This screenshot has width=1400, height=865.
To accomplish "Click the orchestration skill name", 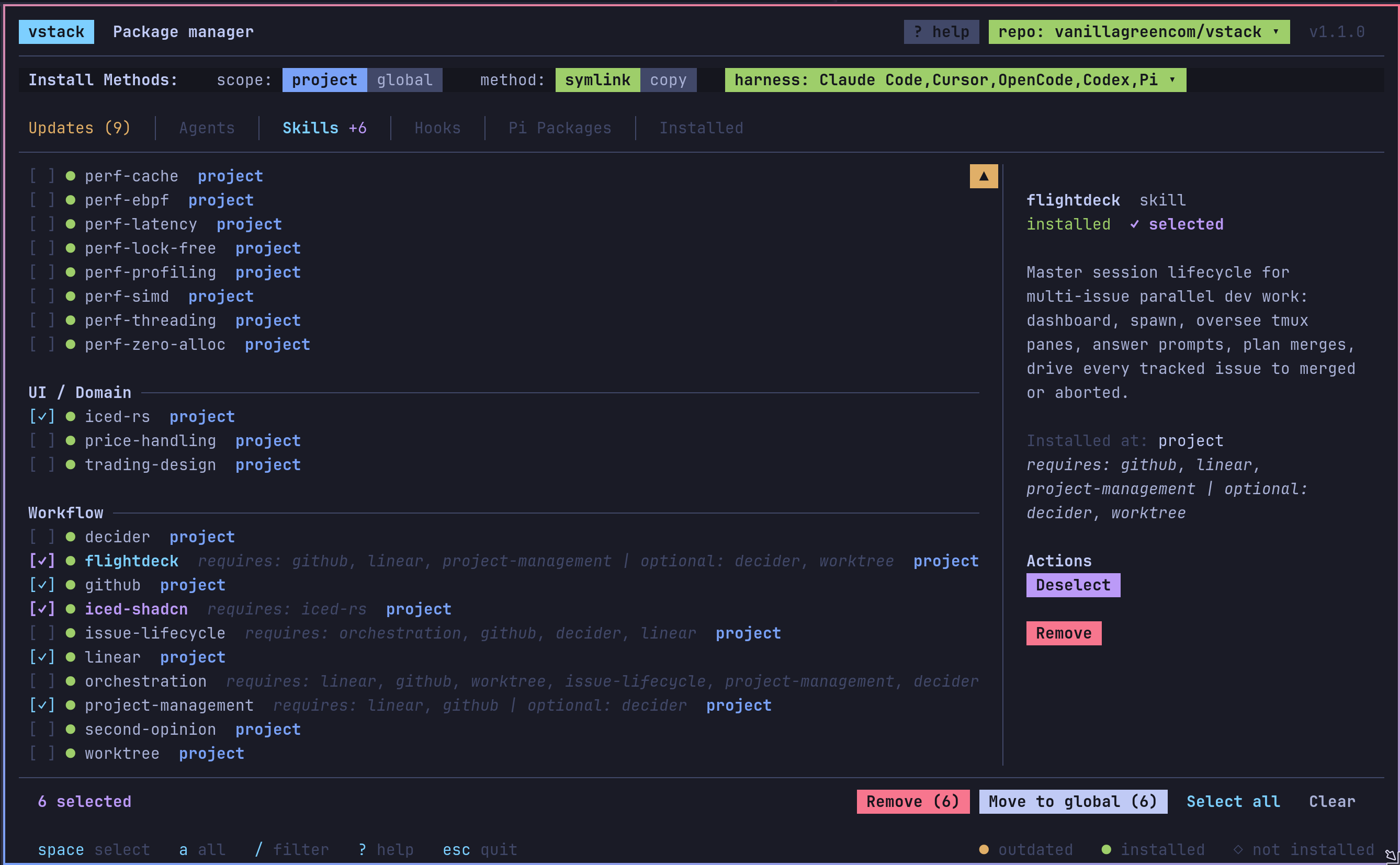I will click(146, 681).
